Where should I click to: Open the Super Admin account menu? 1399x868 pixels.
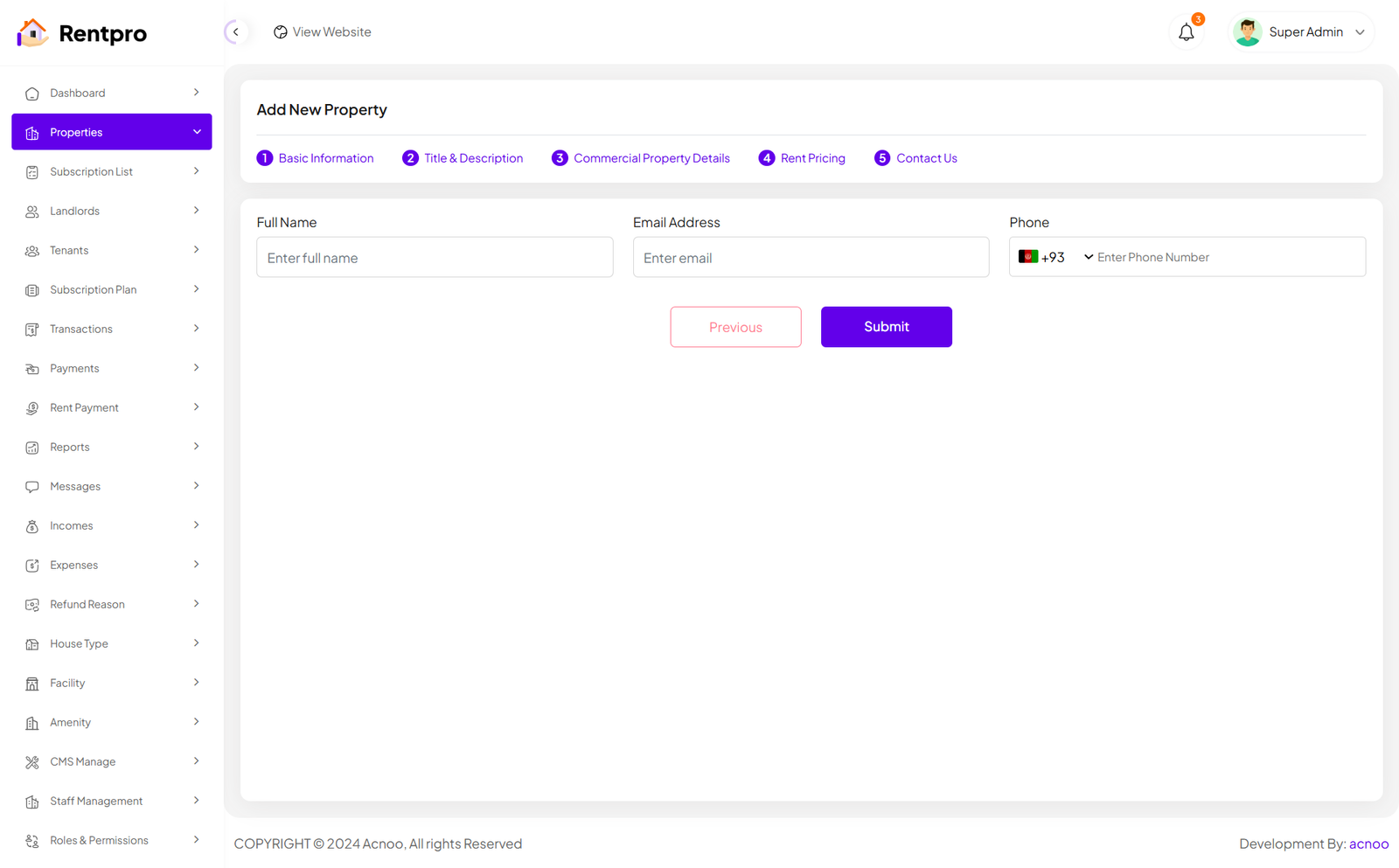click(x=1359, y=32)
